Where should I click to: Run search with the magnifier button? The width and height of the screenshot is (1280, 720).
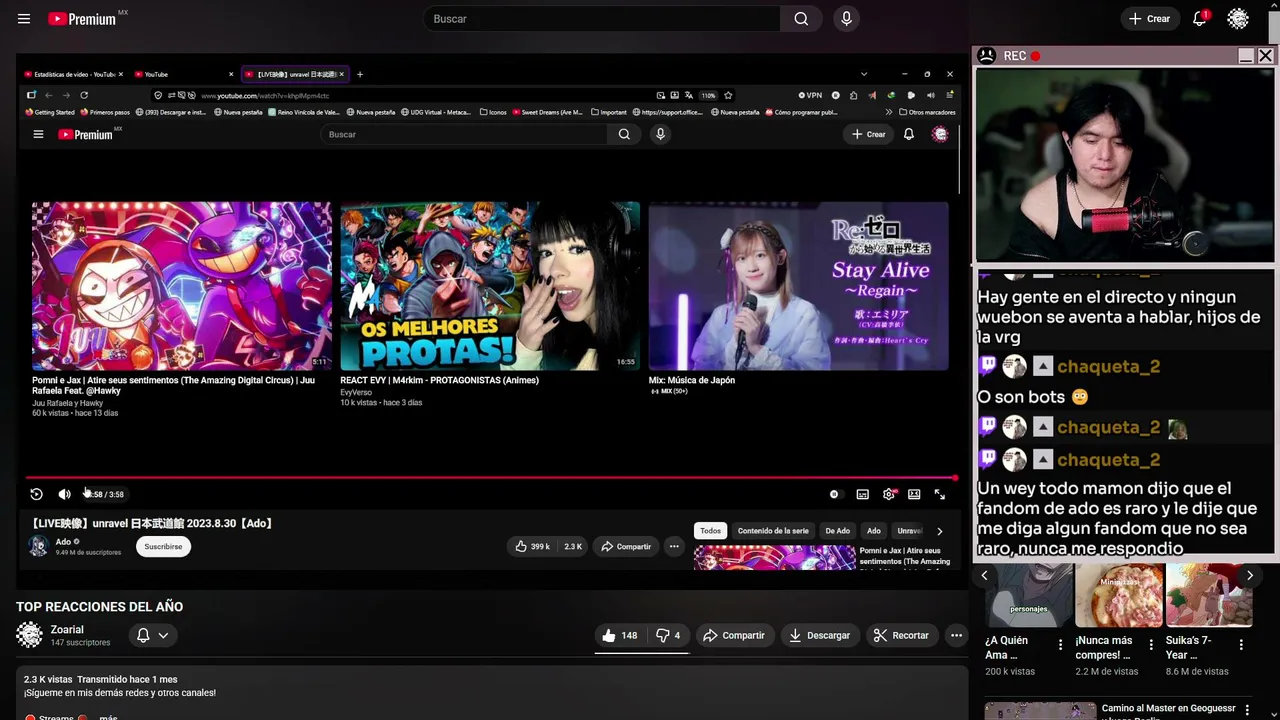[801, 19]
